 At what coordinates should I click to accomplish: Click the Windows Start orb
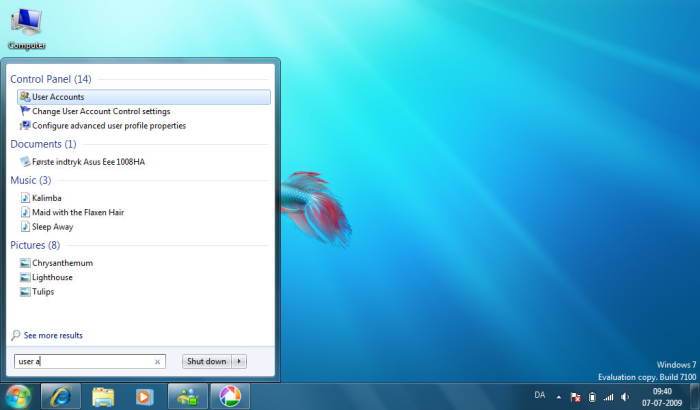[18, 396]
